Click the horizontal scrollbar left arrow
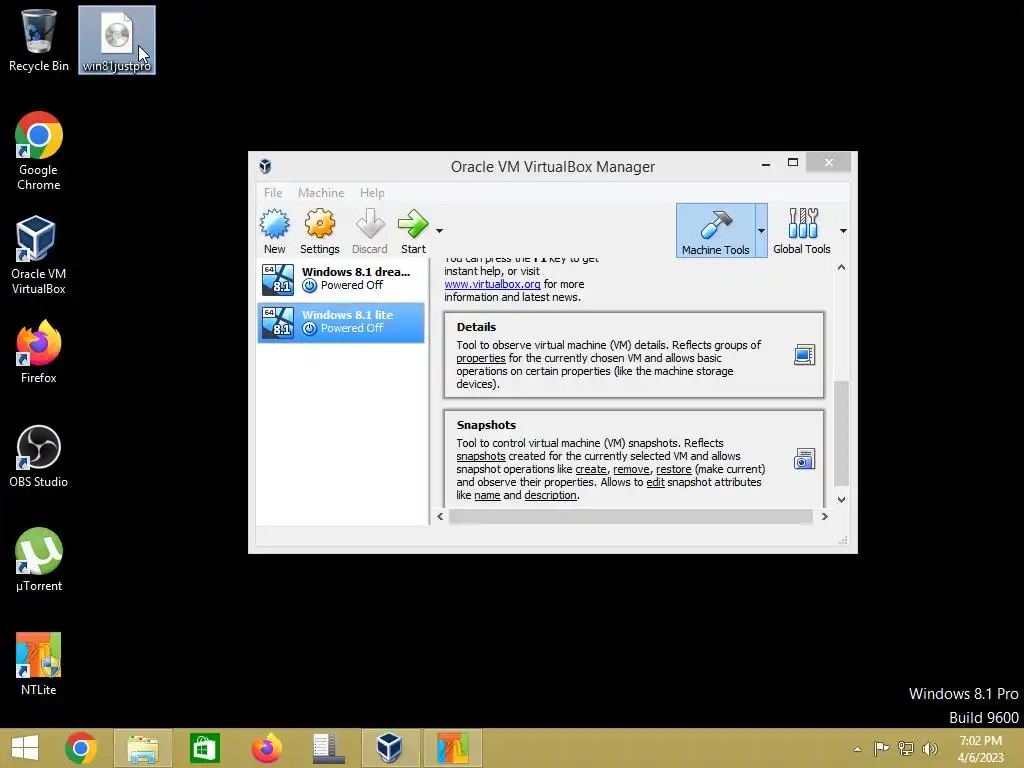The height and width of the screenshot is (768, 1024). [440, 517]
